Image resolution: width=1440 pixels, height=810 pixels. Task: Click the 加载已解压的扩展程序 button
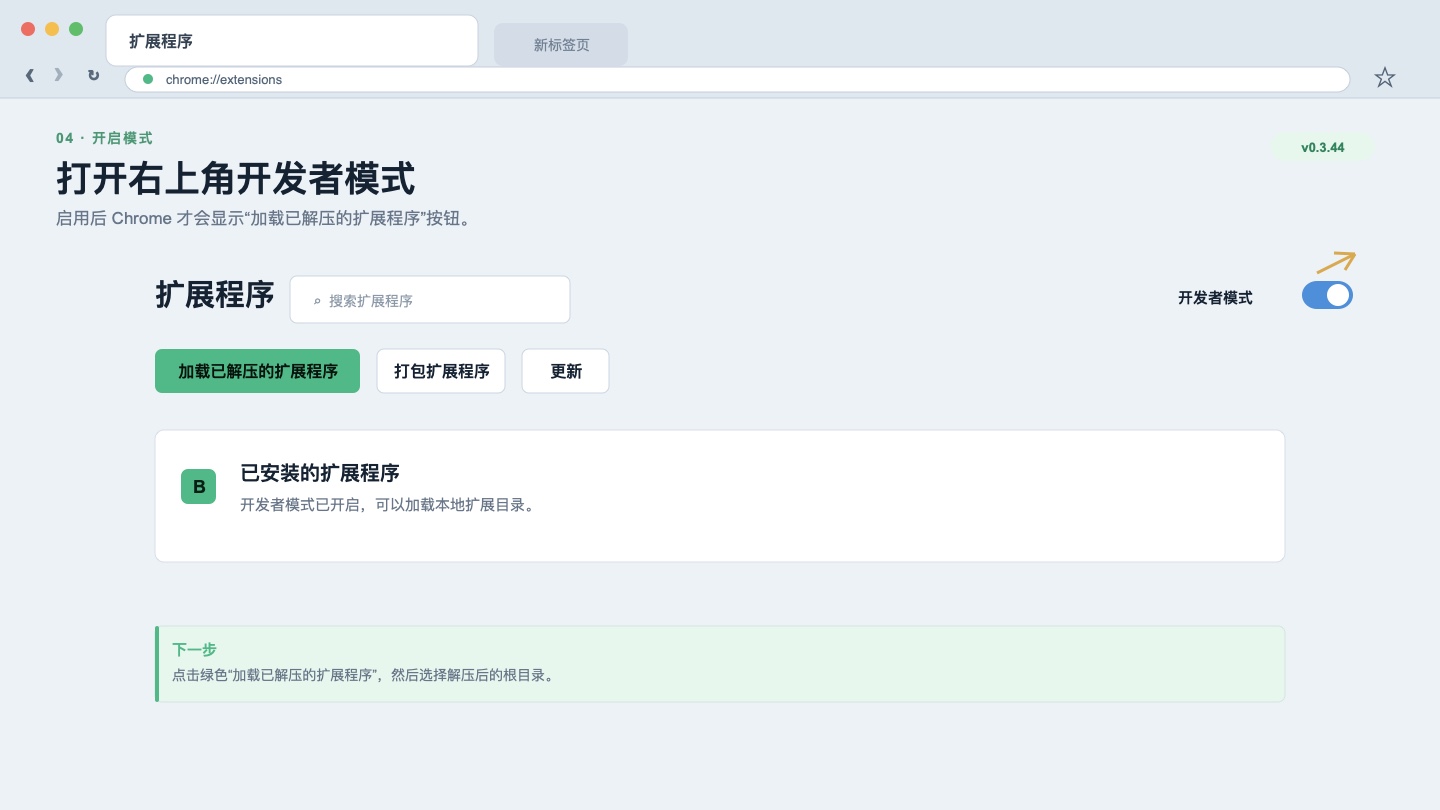click(x=257, y=371)
